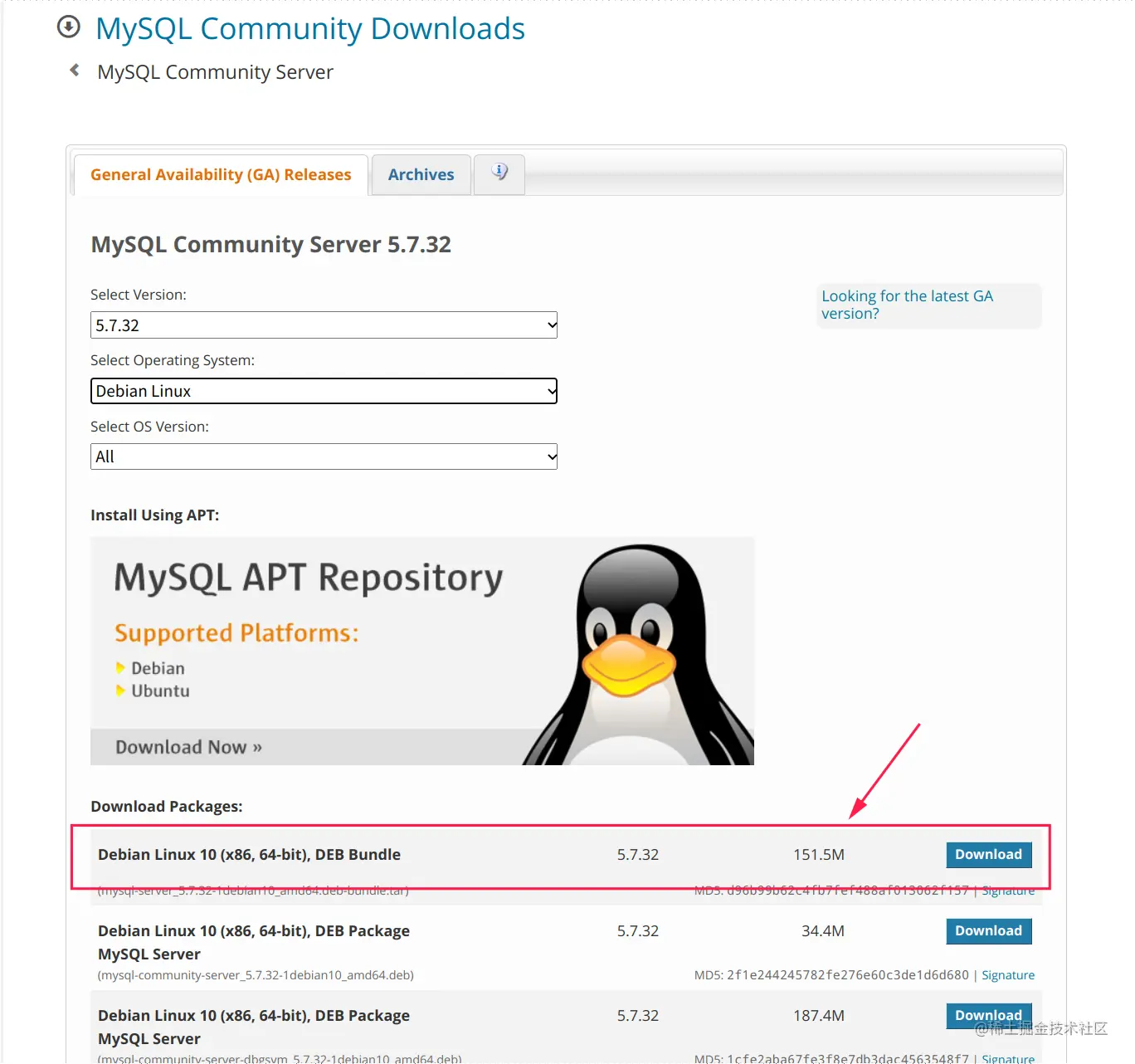
Task: Click the MySQL Community Server breadcrumb text
Action: [215, 72]
